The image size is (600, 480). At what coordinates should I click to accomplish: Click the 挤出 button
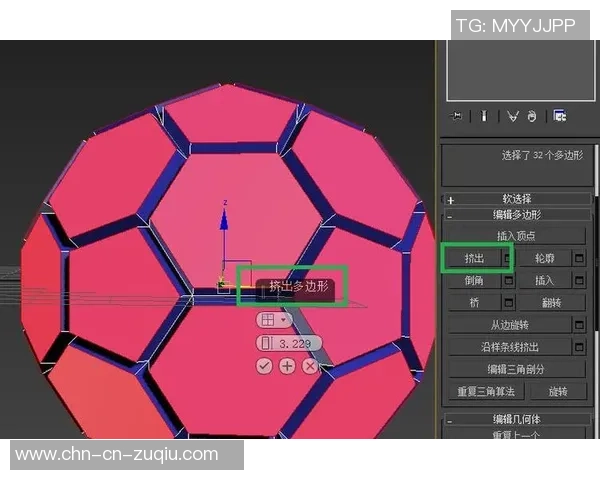click(474, 258)
